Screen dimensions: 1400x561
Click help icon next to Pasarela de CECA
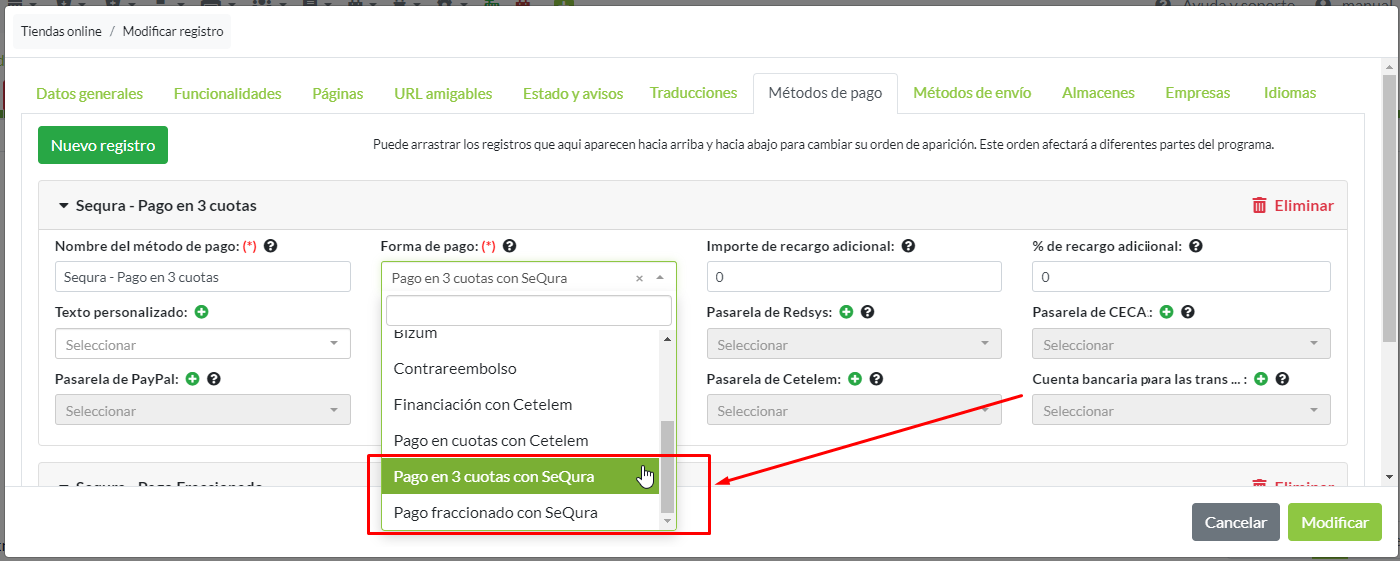coord(1187,312)
